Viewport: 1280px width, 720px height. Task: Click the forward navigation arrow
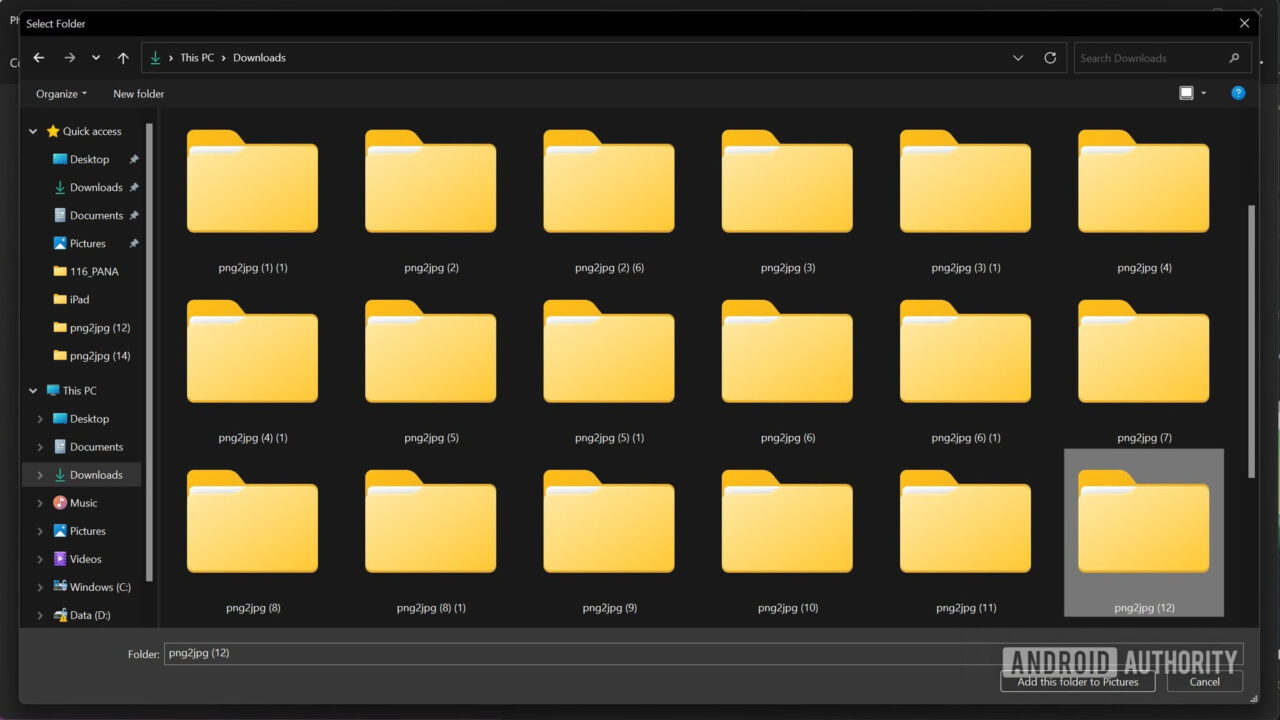pyautogui.click(x=69, y=57)
